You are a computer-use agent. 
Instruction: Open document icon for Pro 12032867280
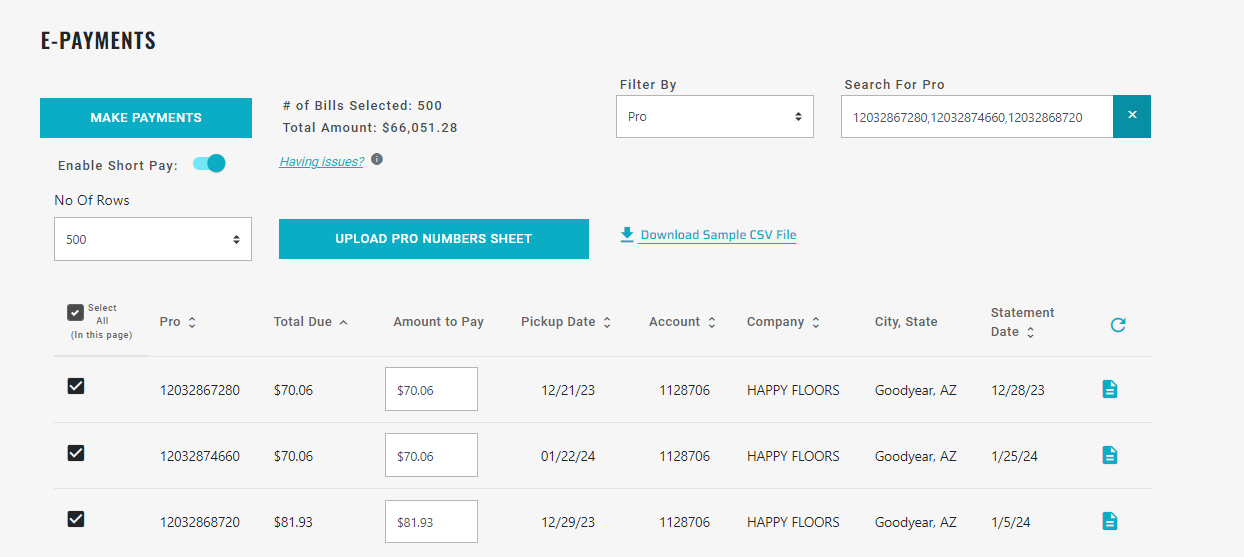pyautogui.click(x=1109, y=389)
